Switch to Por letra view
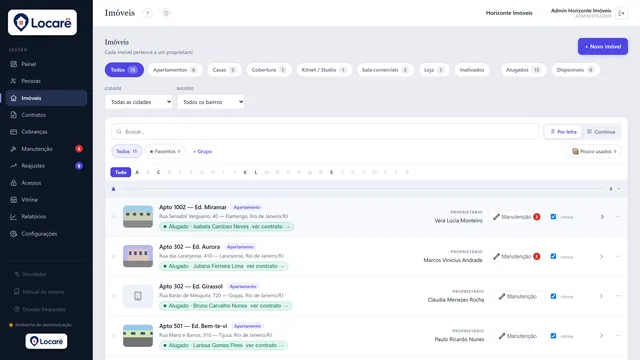640x360 pixels. [x=563, y=131]
